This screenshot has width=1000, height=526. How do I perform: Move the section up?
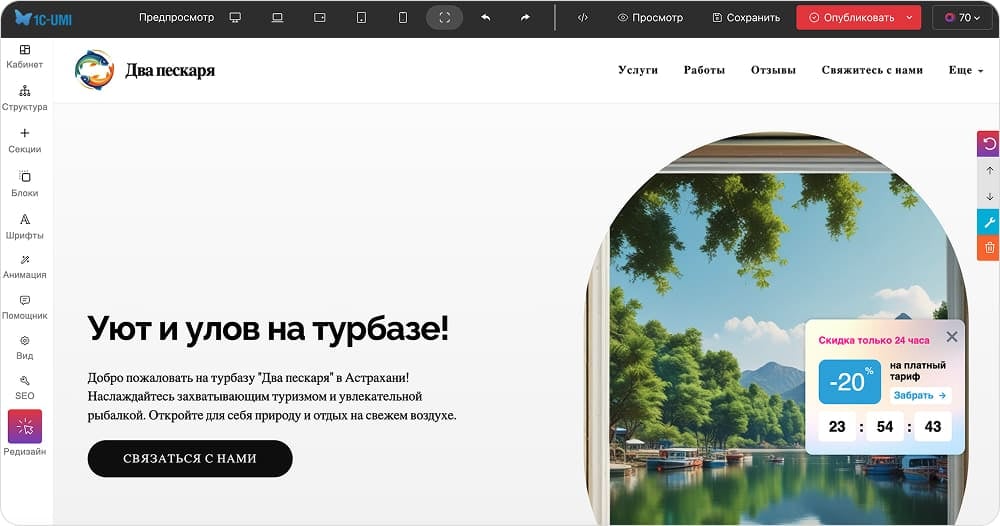[x=989, y=170]
